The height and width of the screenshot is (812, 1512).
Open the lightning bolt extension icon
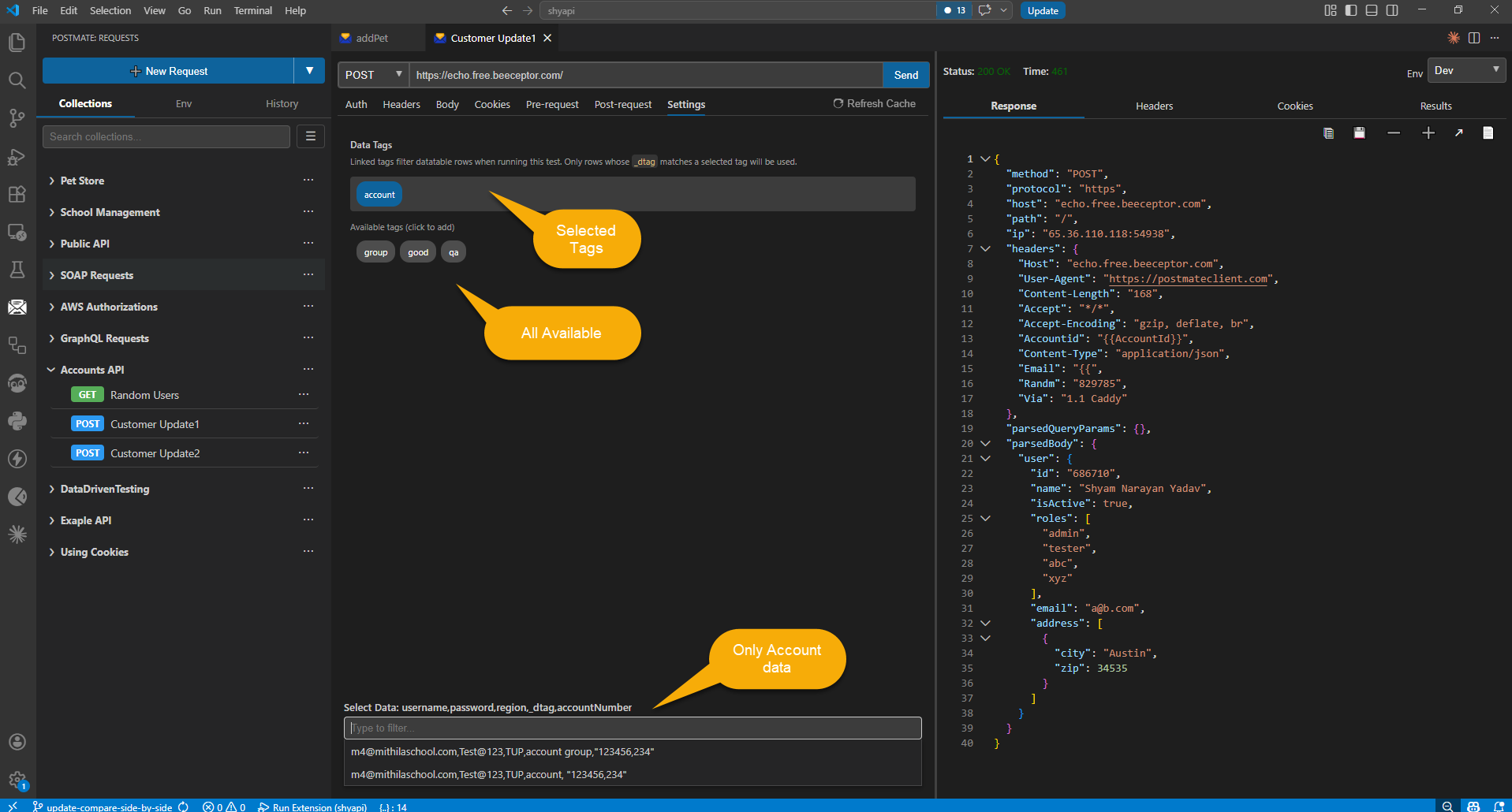pyautogui.click(x=17, y=459)
